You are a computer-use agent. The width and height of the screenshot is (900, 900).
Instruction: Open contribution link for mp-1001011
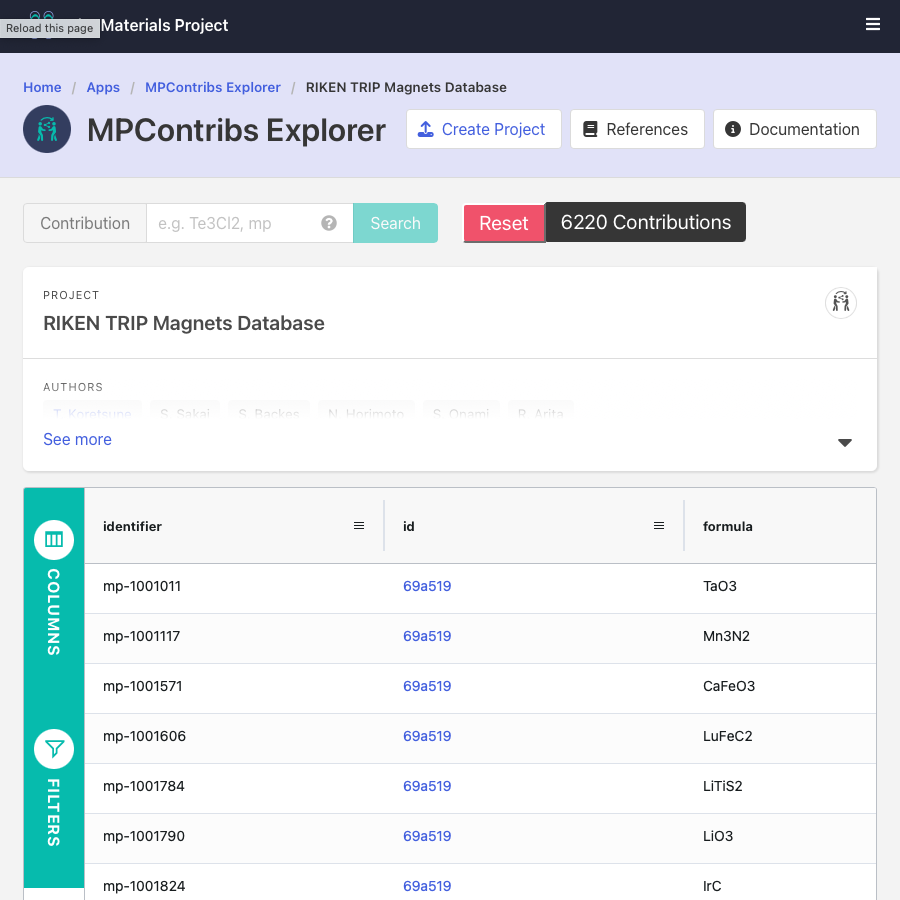(x=427, y=586)
